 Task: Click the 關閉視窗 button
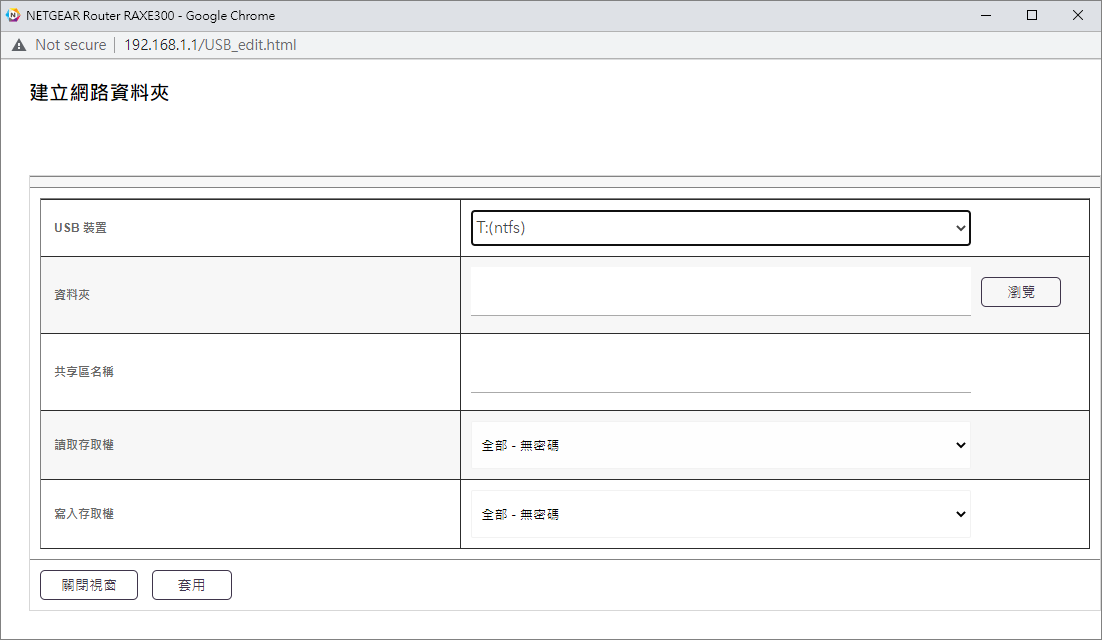89,585
